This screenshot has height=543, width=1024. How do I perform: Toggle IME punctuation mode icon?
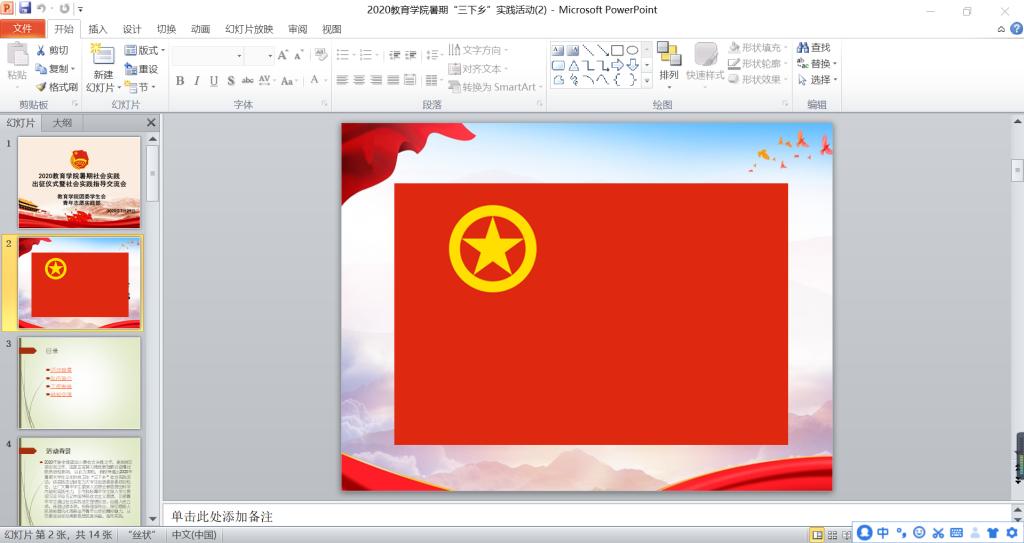click(901, 533)
